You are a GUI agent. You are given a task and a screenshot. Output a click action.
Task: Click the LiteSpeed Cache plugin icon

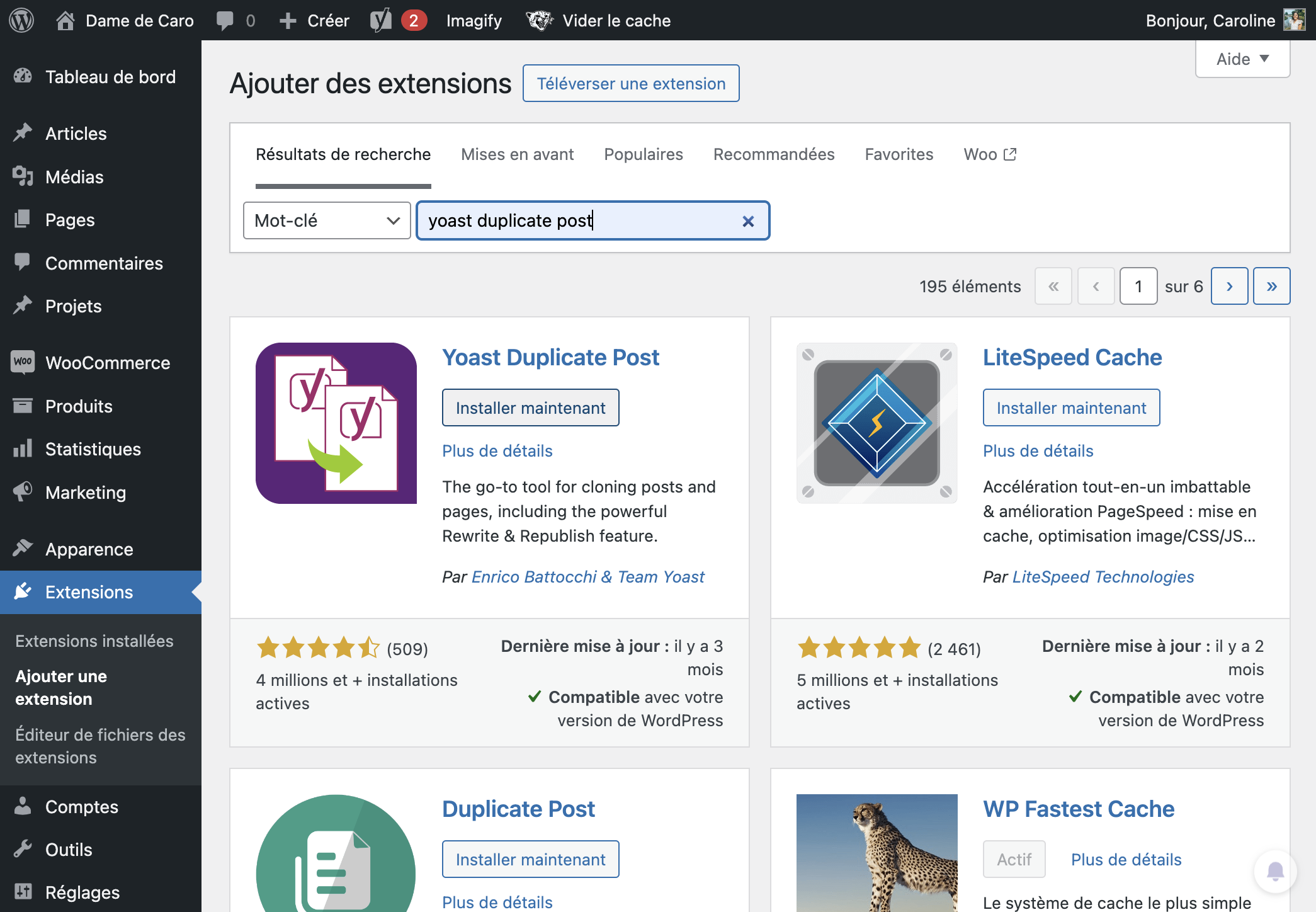877,423
